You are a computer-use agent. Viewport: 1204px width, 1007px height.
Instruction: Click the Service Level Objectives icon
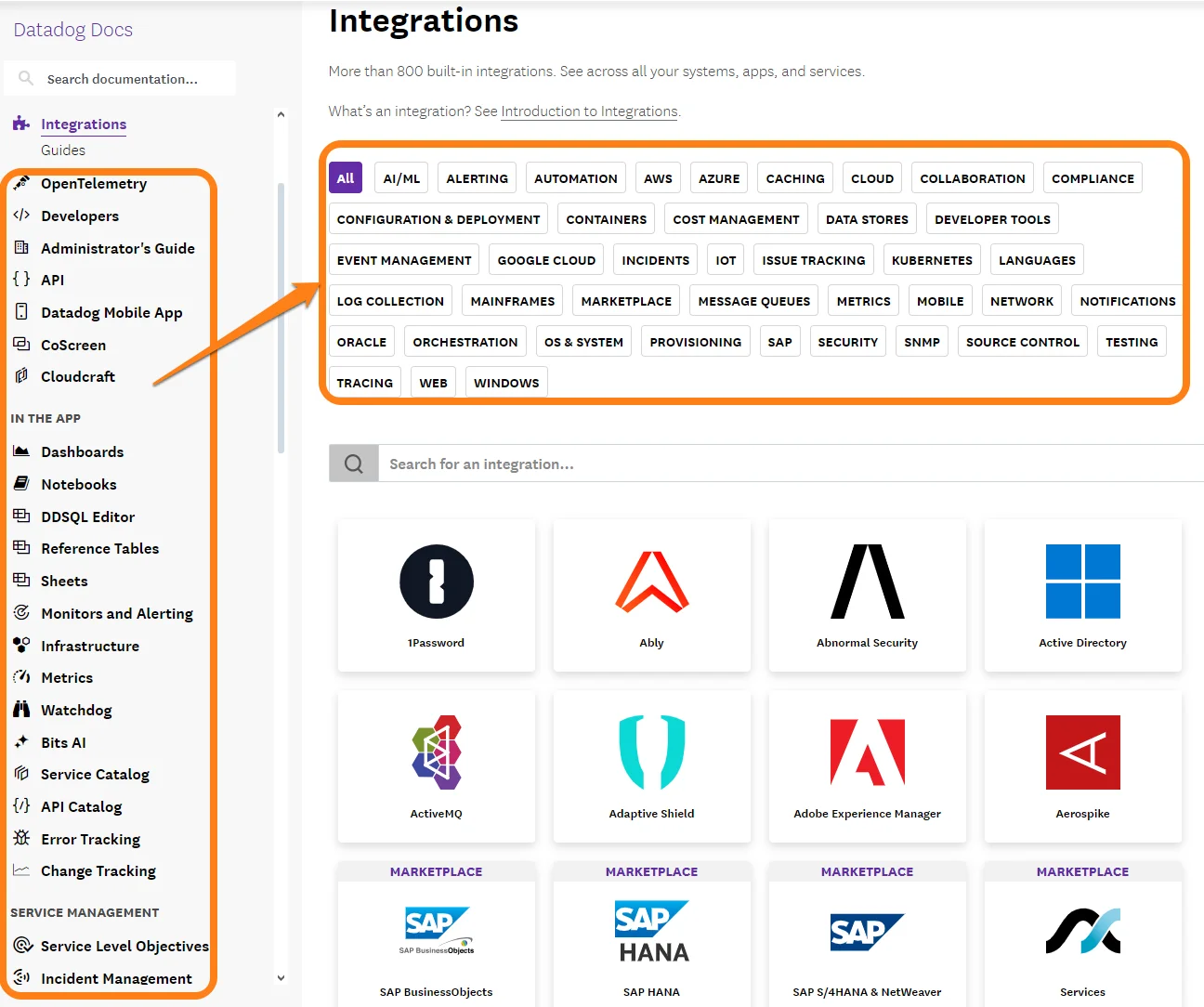pyautogui.click(x=21, y=945)
